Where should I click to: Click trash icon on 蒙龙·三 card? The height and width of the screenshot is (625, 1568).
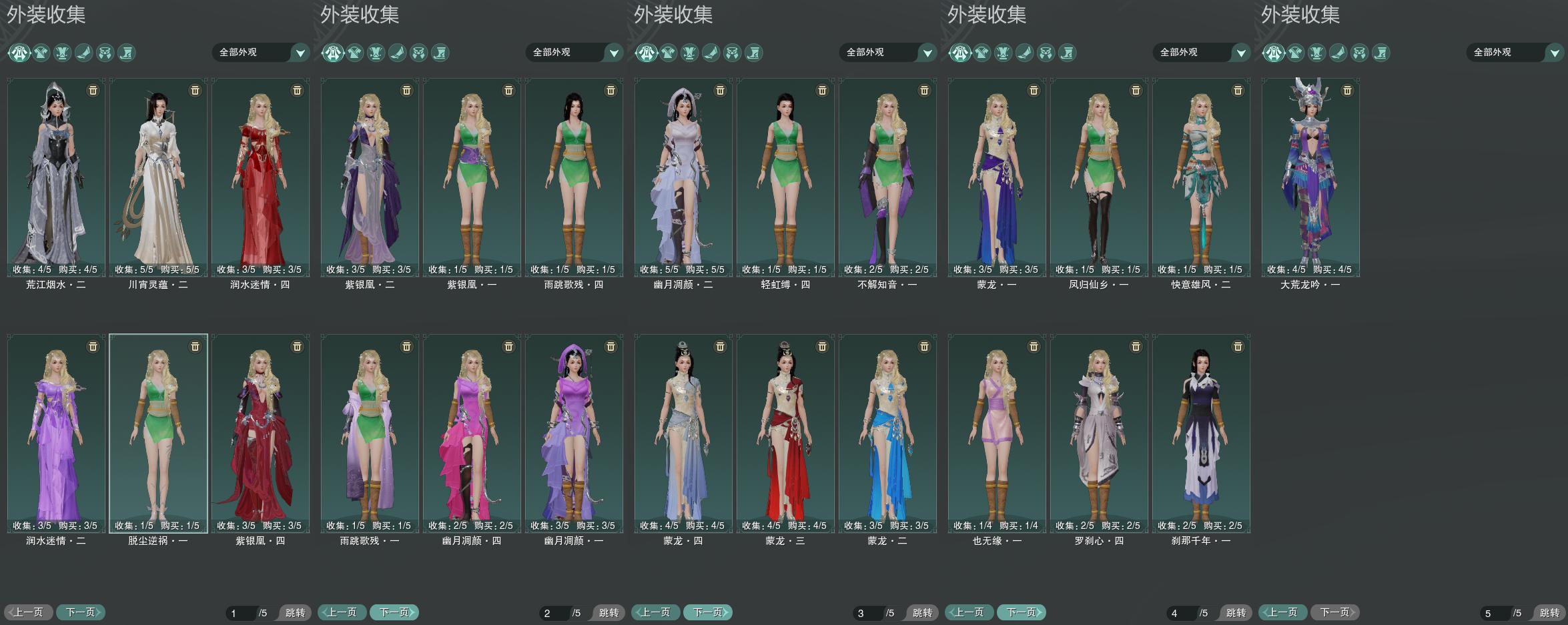coord(822,346)
